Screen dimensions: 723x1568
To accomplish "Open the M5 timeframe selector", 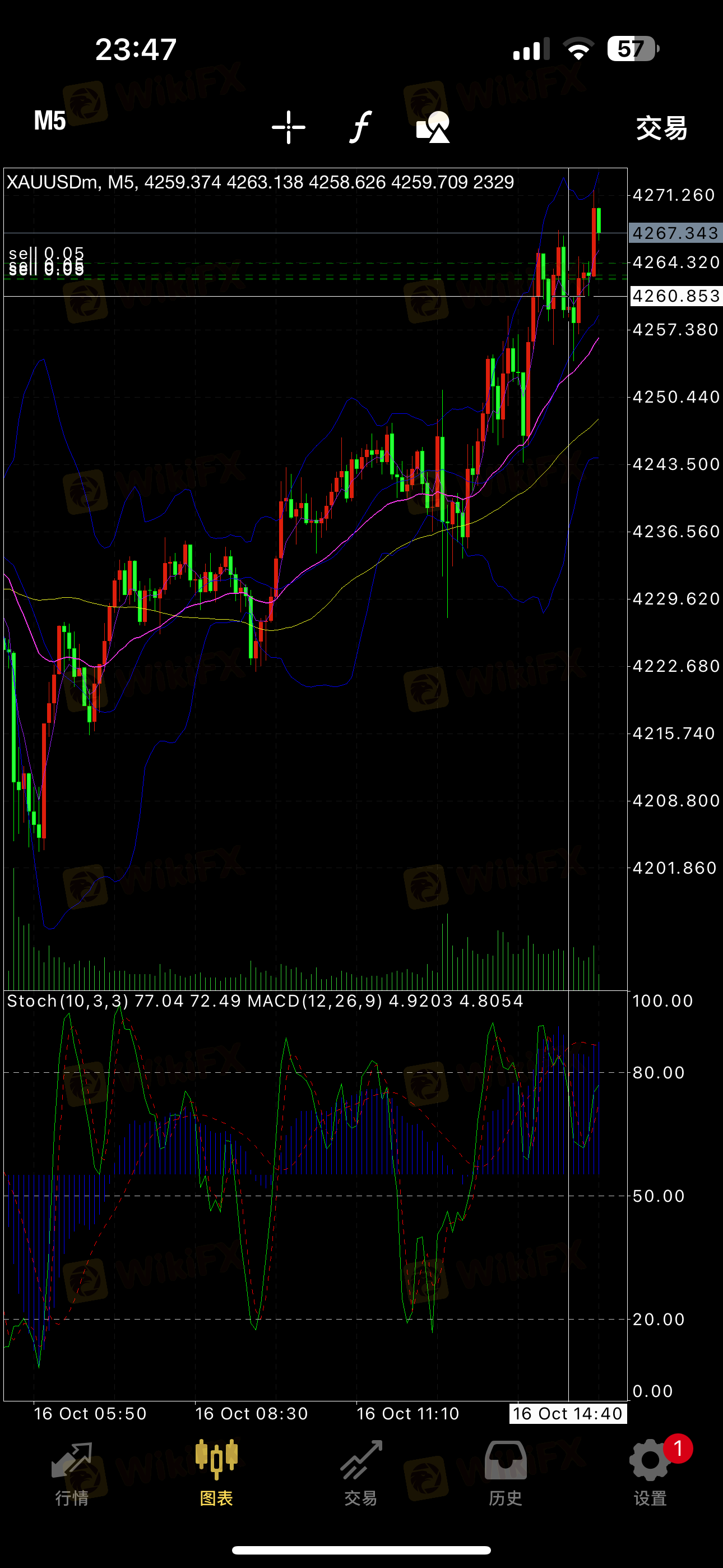I will [50, 121].
